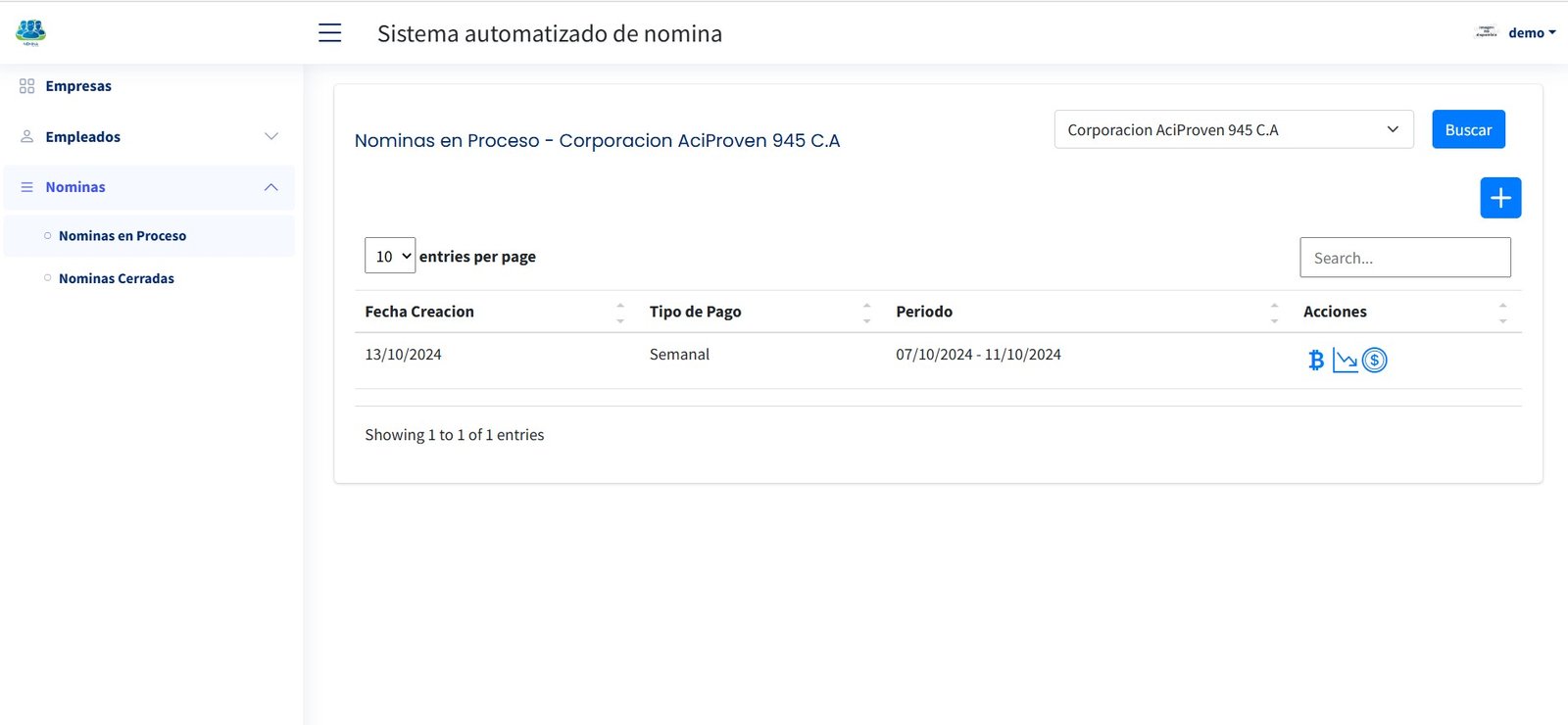This screenshot has height=725, width=1568.
Task: Click the app logo in top-left
Action: (30, 32)
